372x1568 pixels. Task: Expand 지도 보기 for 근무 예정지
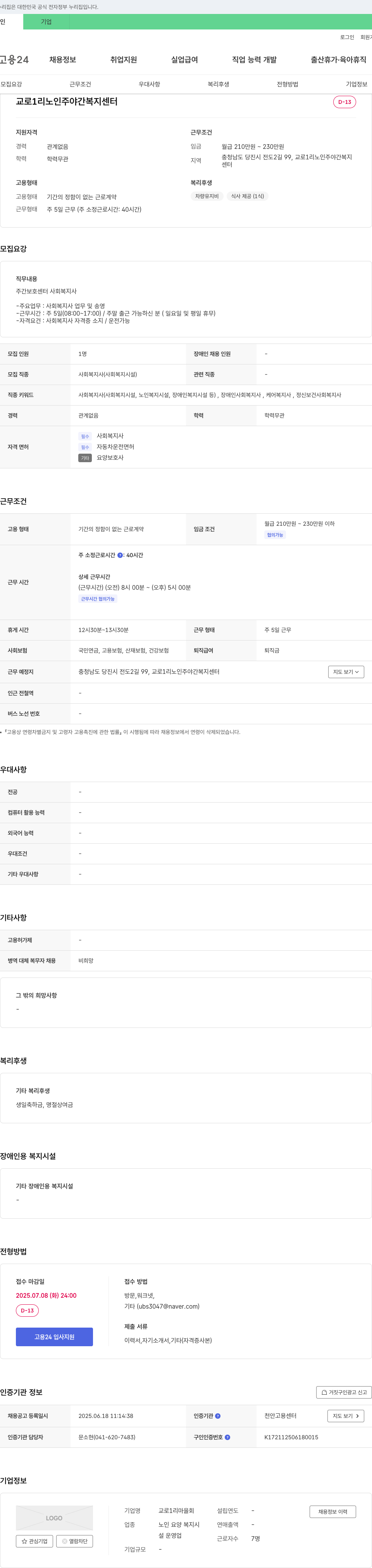[346, 672]
